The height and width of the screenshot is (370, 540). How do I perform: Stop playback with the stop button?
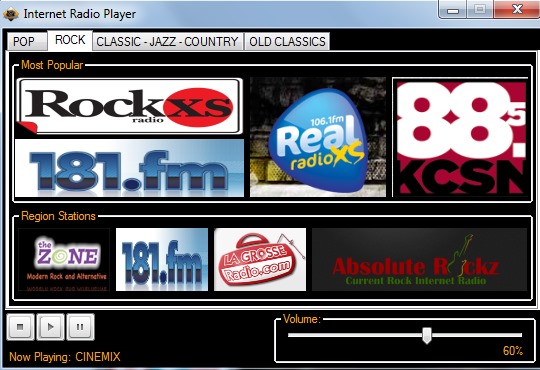click(20, 327)
